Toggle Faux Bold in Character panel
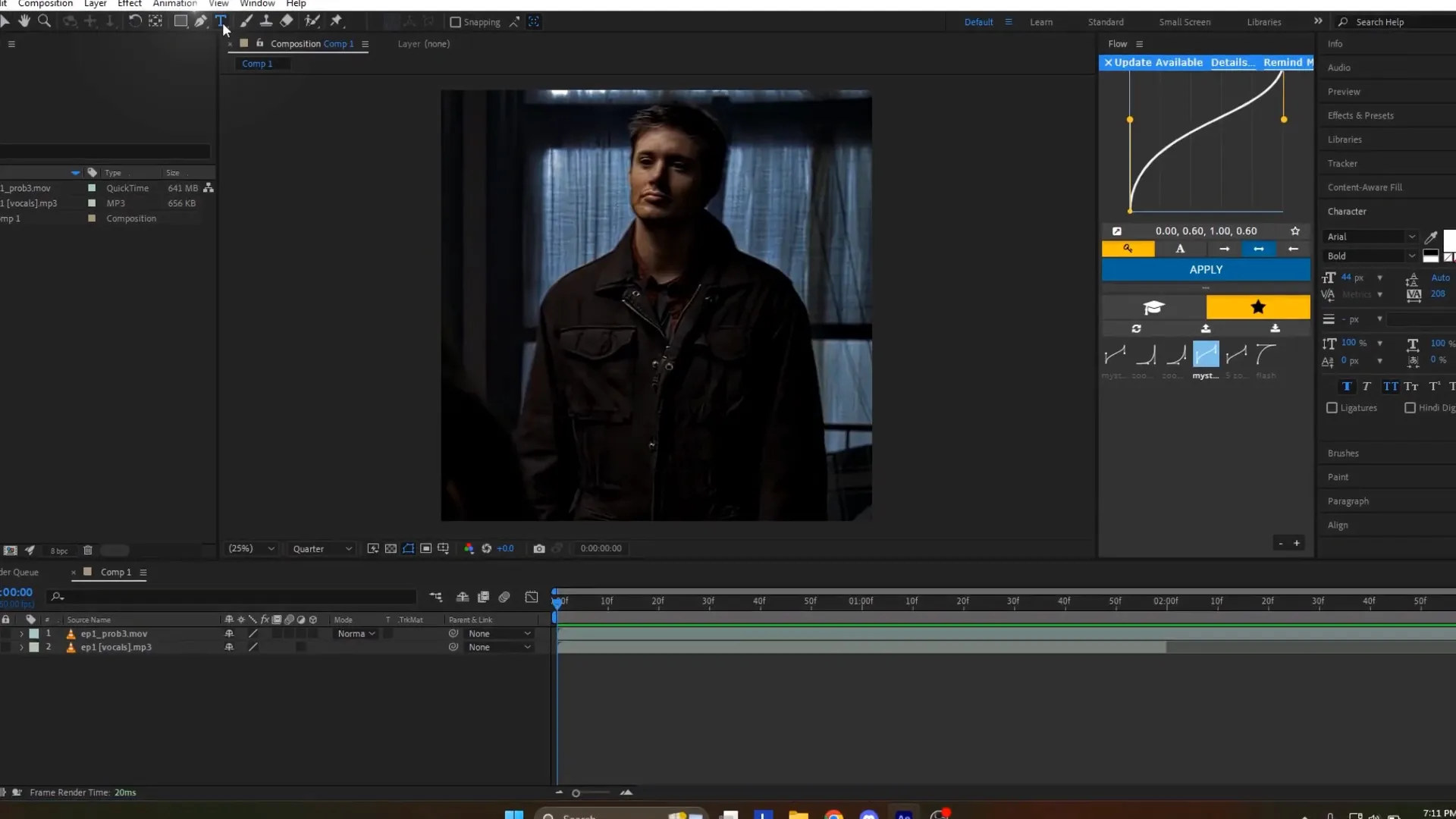Screen dimensions: 1456x819 coord(1347,387)
